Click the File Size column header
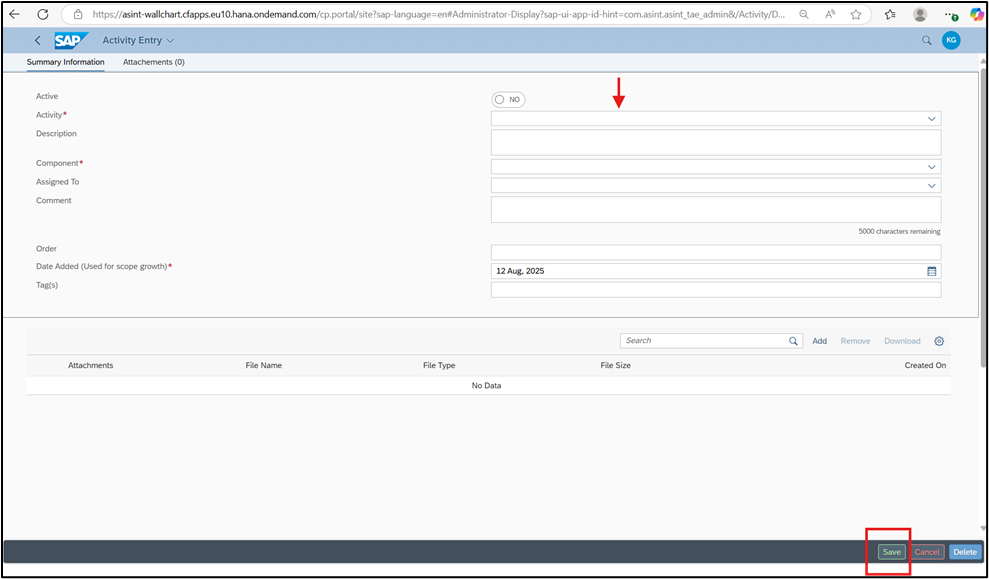The width and height of the screenshot is (989, 579). tap(616, 366)
